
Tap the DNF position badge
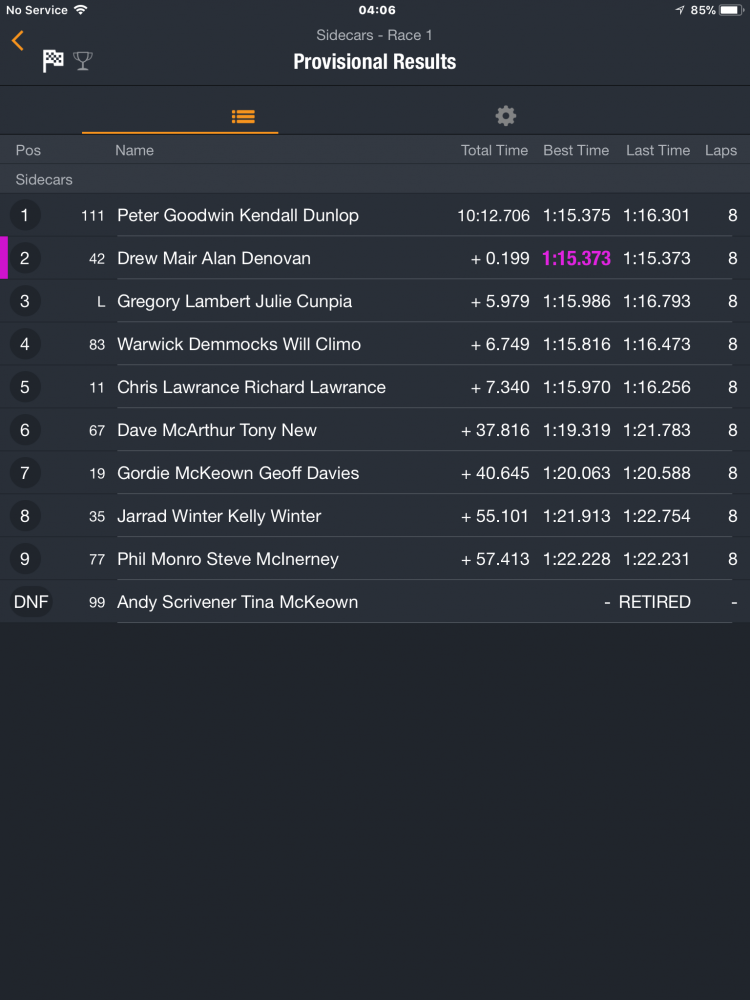[31, 602]
